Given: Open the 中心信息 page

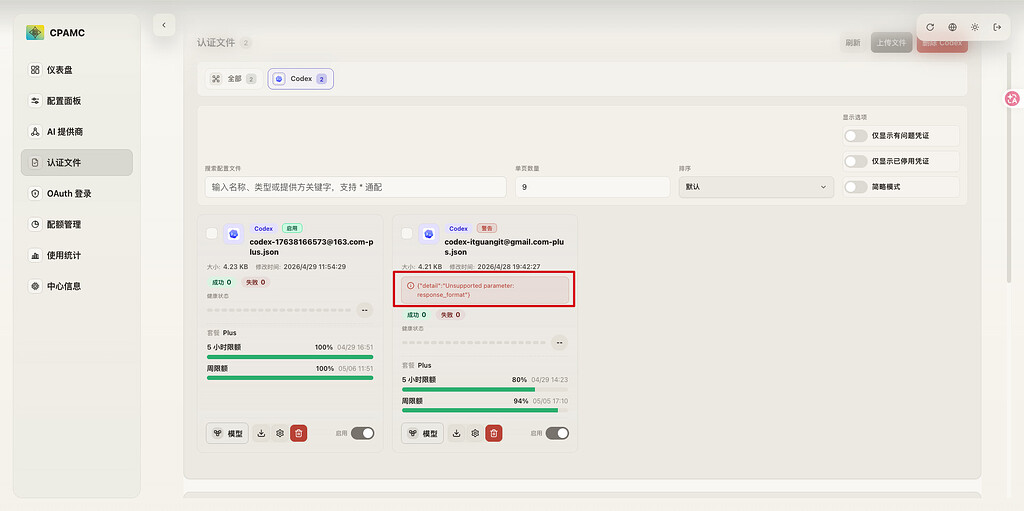Looking at the screenshot, I should [77, 286].
